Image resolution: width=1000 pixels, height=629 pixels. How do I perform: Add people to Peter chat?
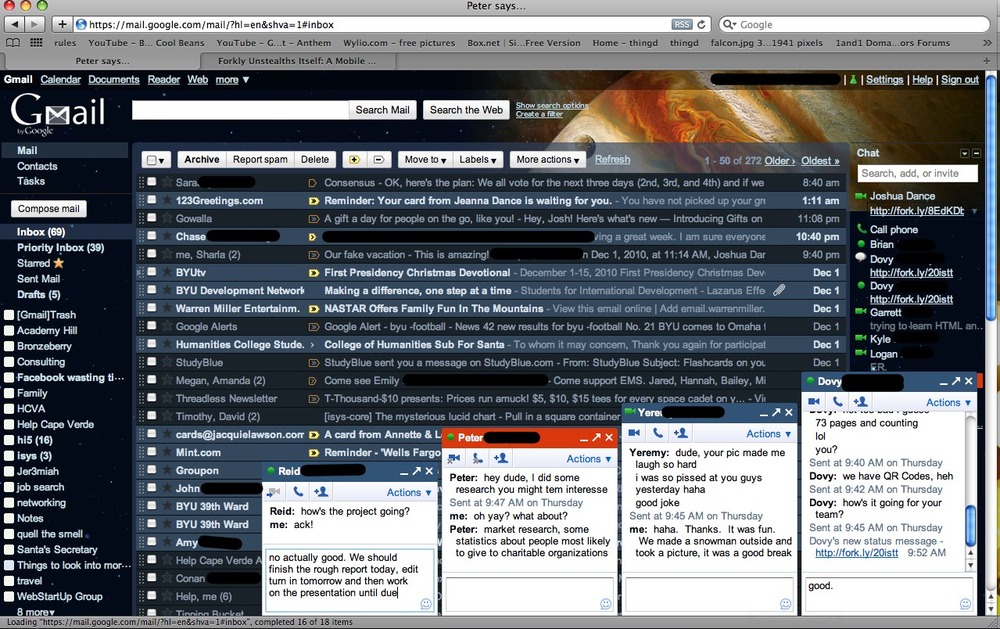pos(501,458)
